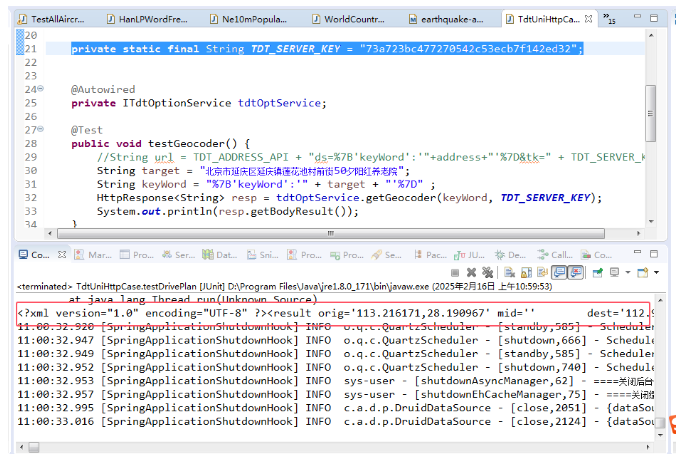Click testGeocoder() method name
The height and width of the screenshot is (461, 677).
(193, 144)
